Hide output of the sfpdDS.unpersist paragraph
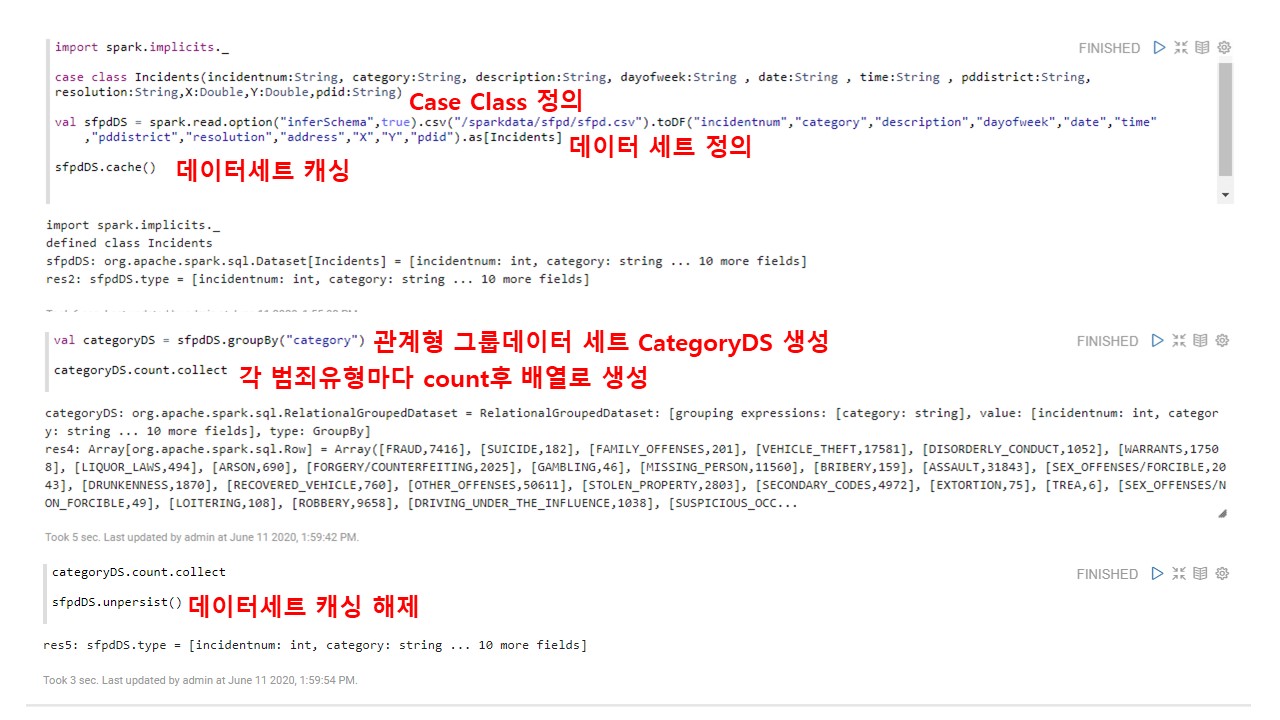This screenshot has height=720, width=1280. coord(1201,573)
